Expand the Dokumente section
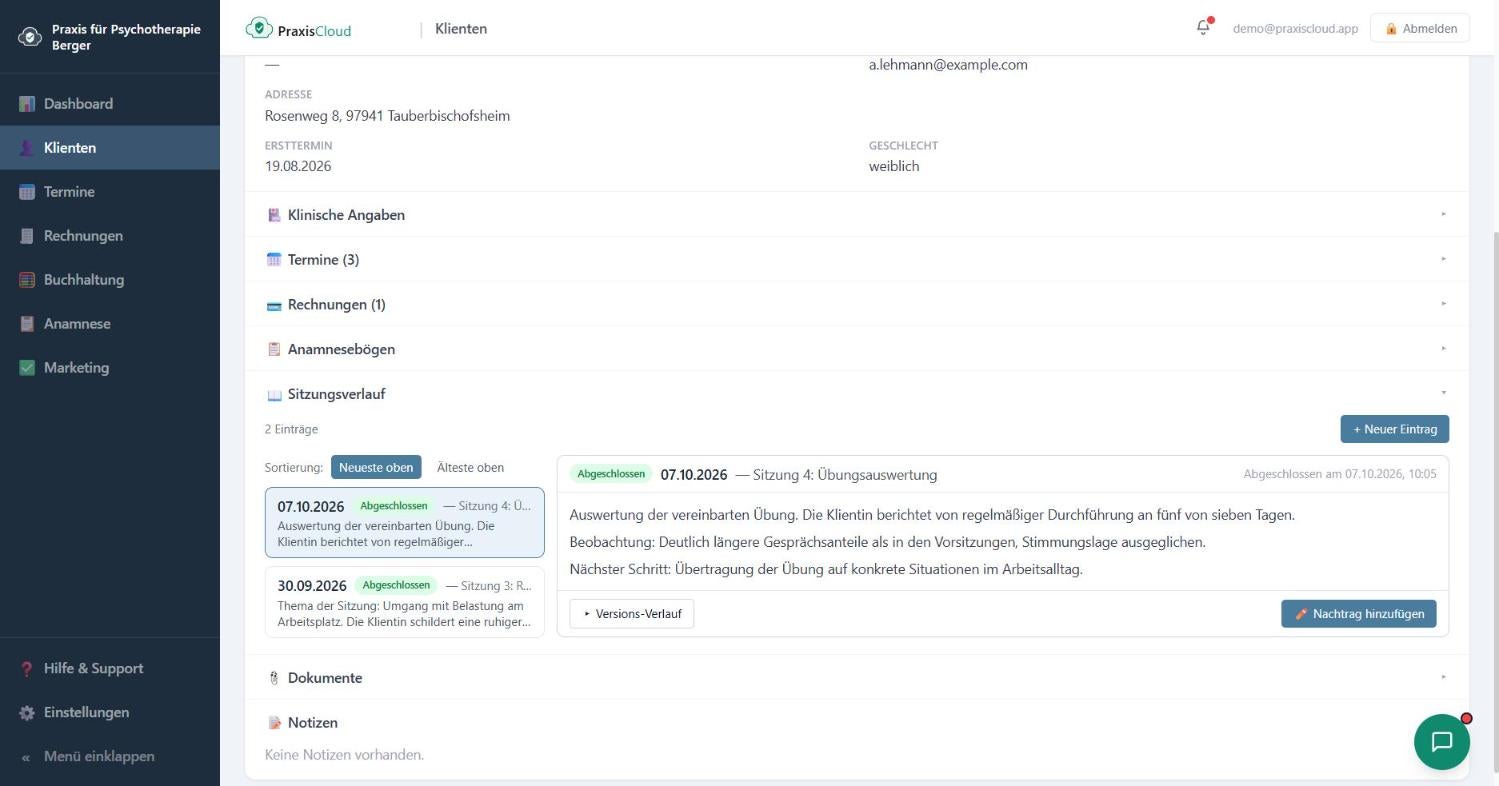The height and width of the screenshot is (786, 1499). pos(856,677)
